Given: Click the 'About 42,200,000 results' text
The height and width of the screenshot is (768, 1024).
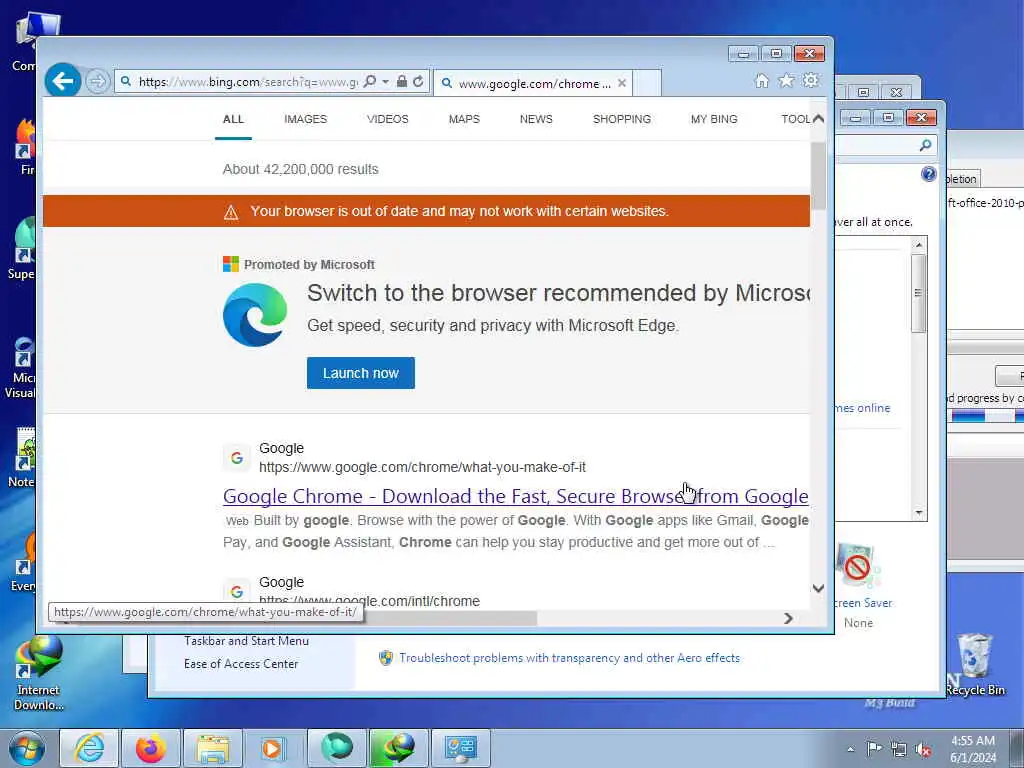Looking at the screenshot, I should click(x=300, y=169).
